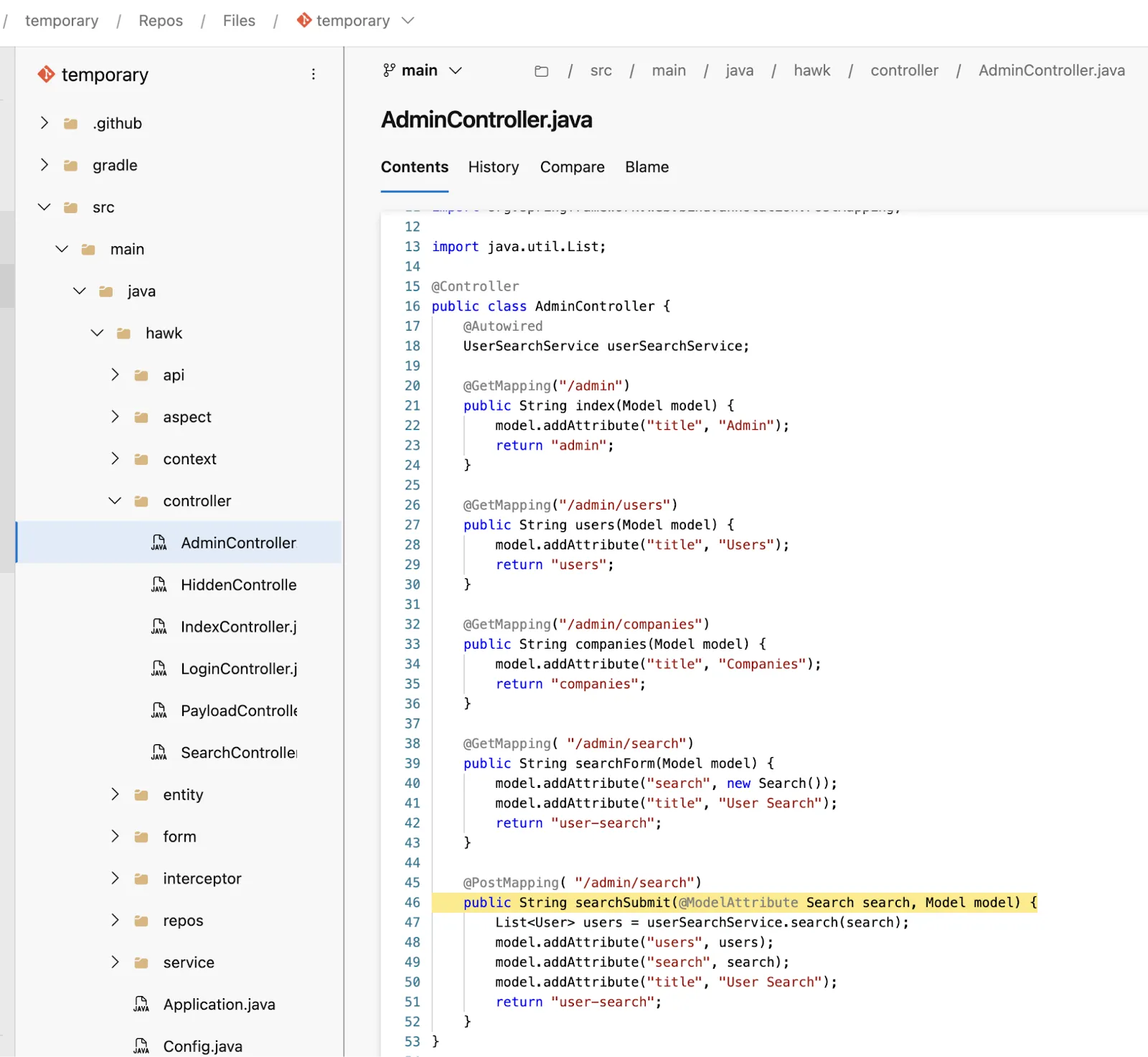Image resolution: width=1148 pixels, height=1057 pixels.
Task: Expand the repos folder chevron
Action: (x=115, y=920)
